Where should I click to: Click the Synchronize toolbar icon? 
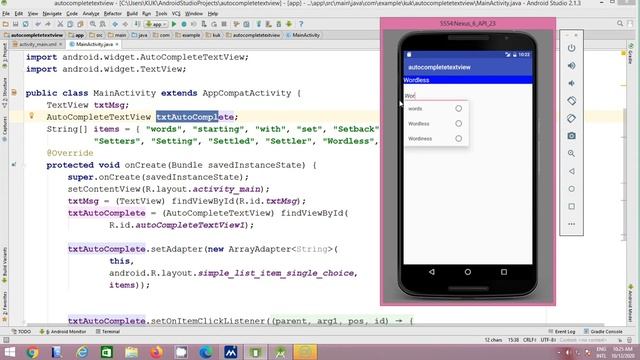point(25,24)
